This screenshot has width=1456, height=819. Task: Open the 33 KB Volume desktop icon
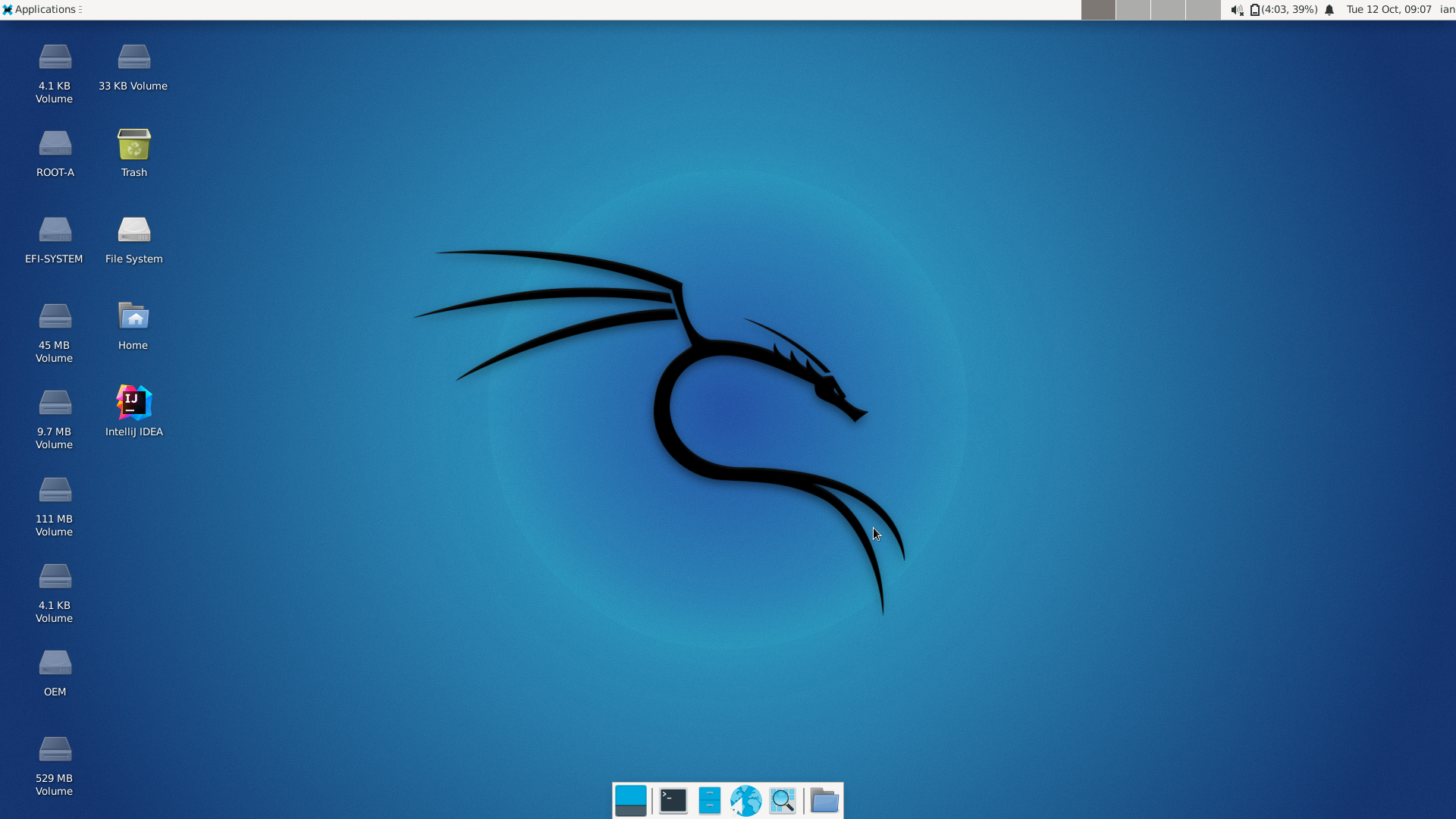pyautogui.click(x=133, y=67)
